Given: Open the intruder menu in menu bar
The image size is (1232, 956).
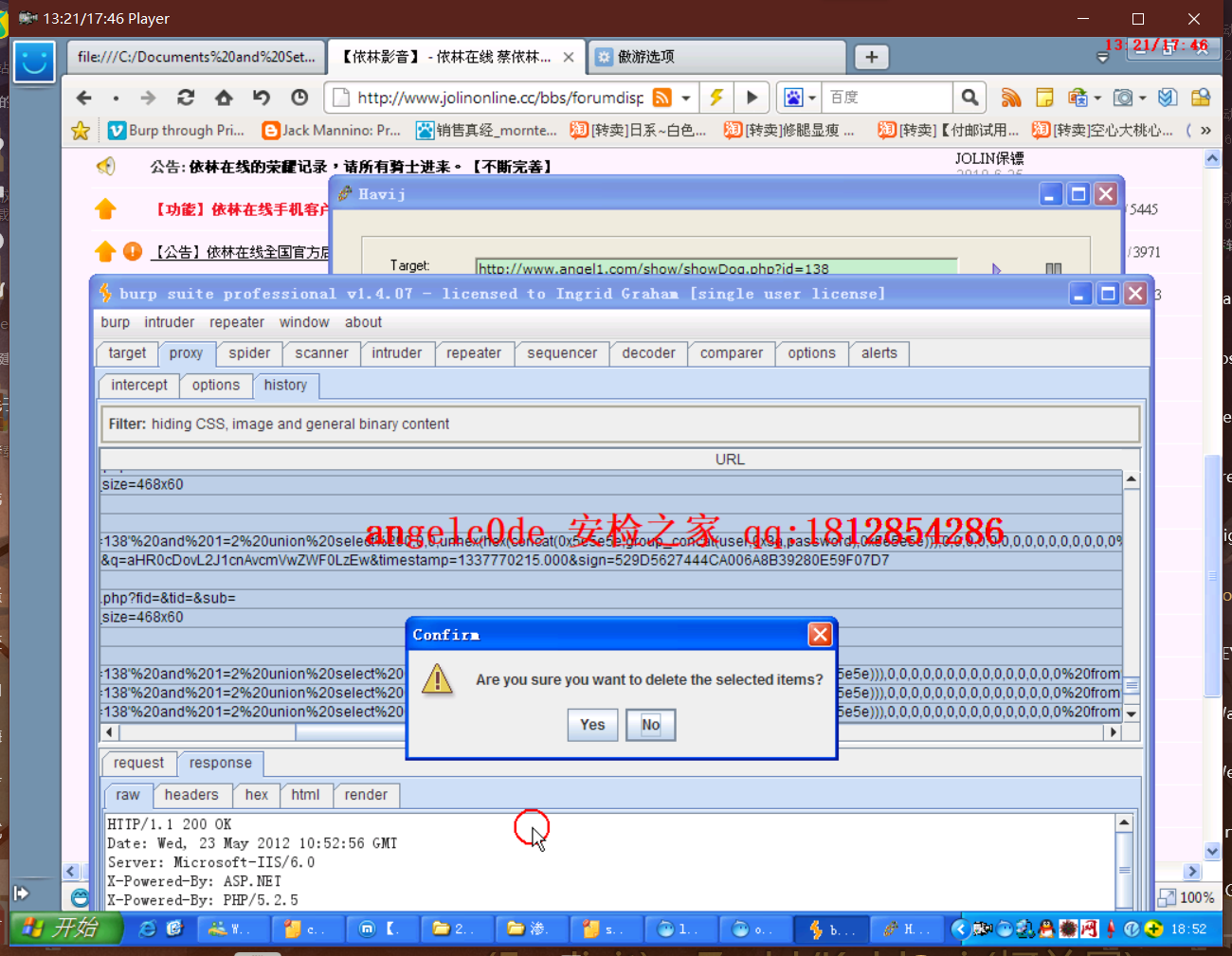Looking at the screenshot, I should [x=169, y=322].
